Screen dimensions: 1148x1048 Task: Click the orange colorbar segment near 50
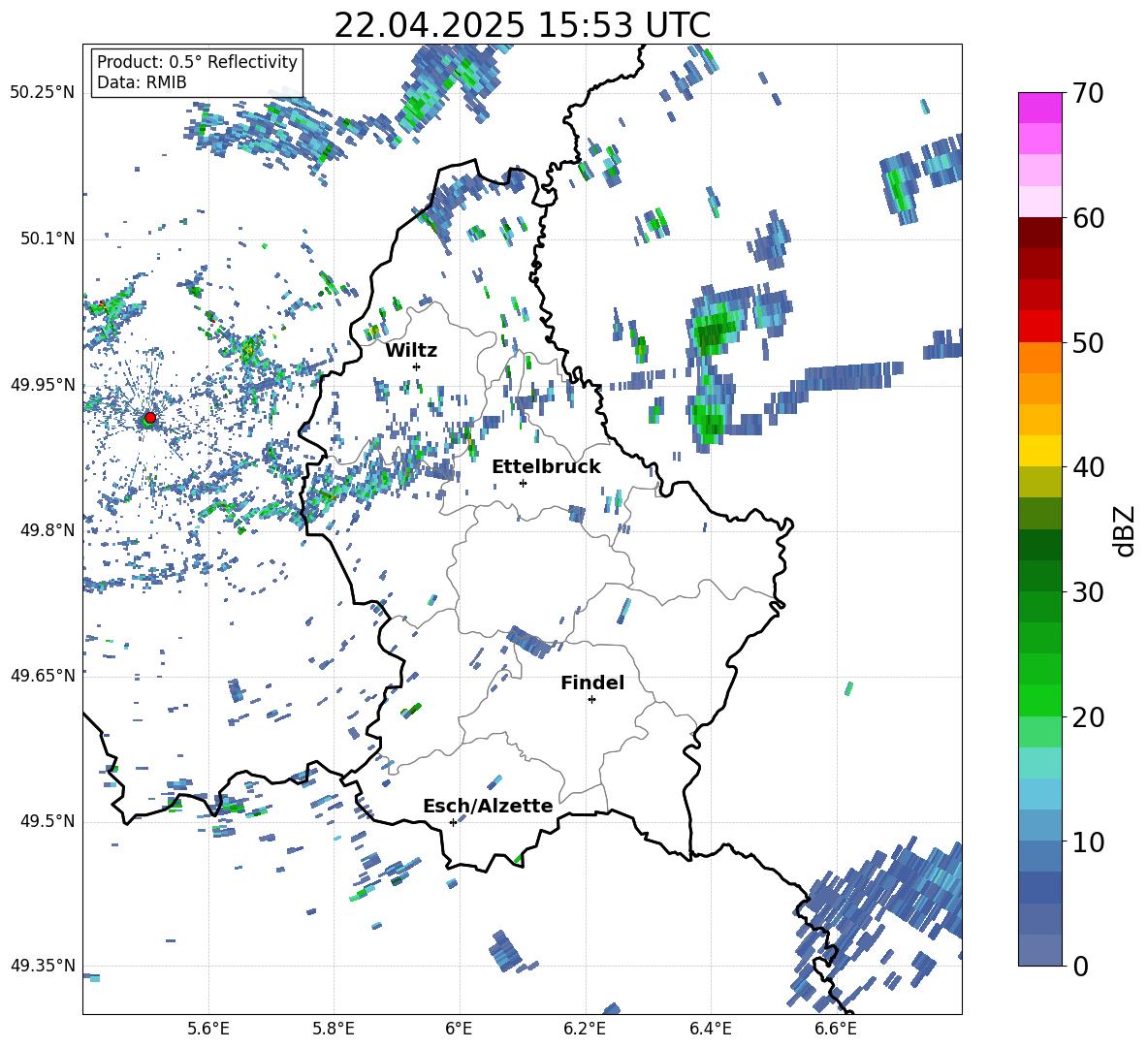1039,357
